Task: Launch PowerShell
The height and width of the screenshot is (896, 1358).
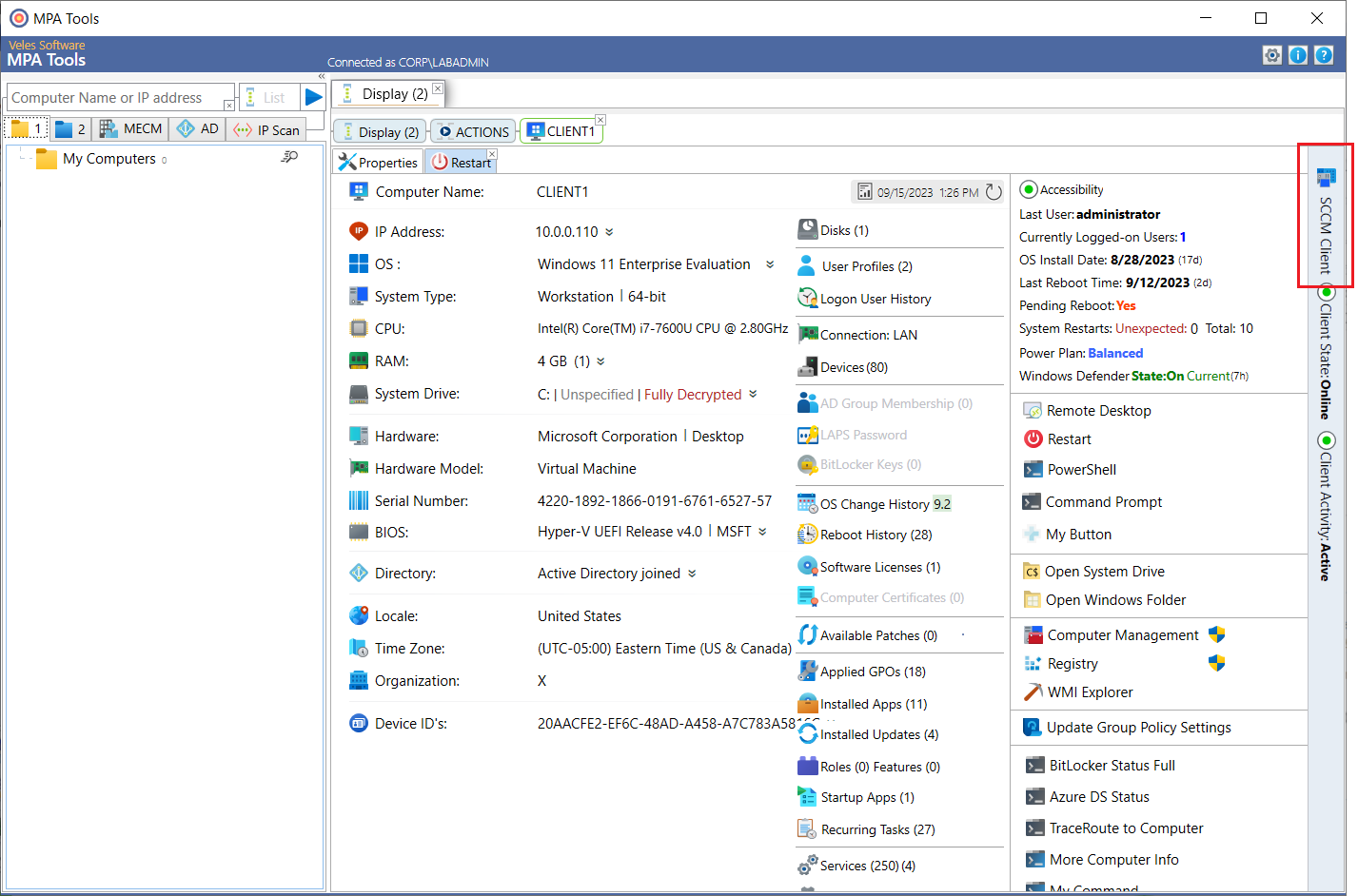Action: [1070, 470]
